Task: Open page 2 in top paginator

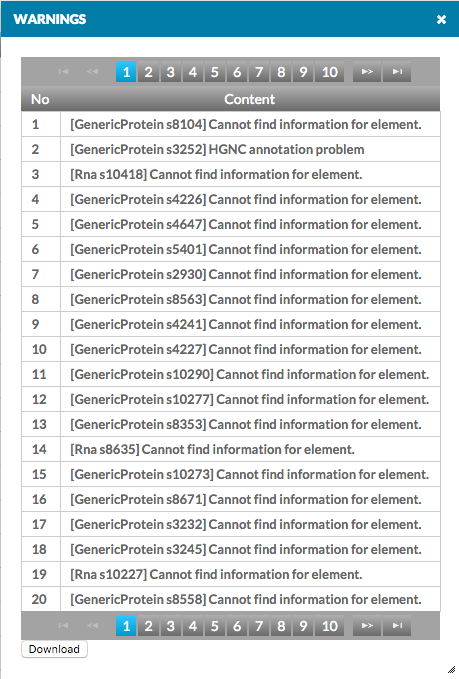Action: pos(148,72)
